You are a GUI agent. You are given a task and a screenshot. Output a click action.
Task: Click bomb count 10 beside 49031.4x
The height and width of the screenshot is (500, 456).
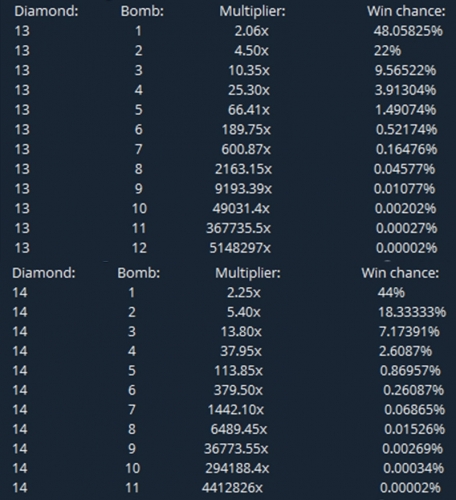point(139,208)
